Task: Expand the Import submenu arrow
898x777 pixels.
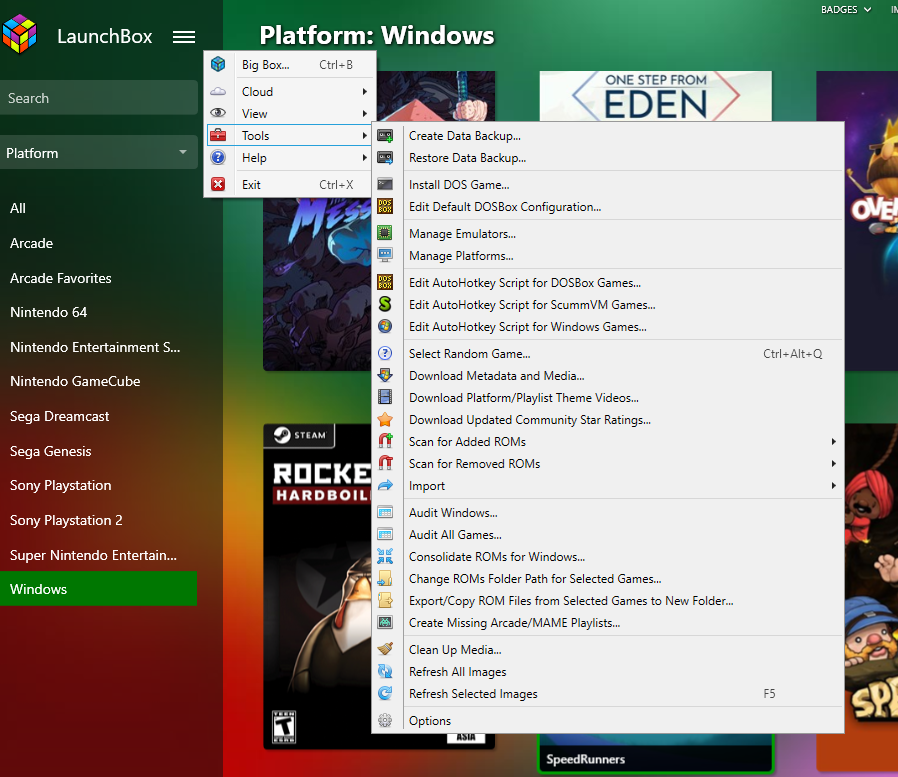Action: (x=833, y=486)
